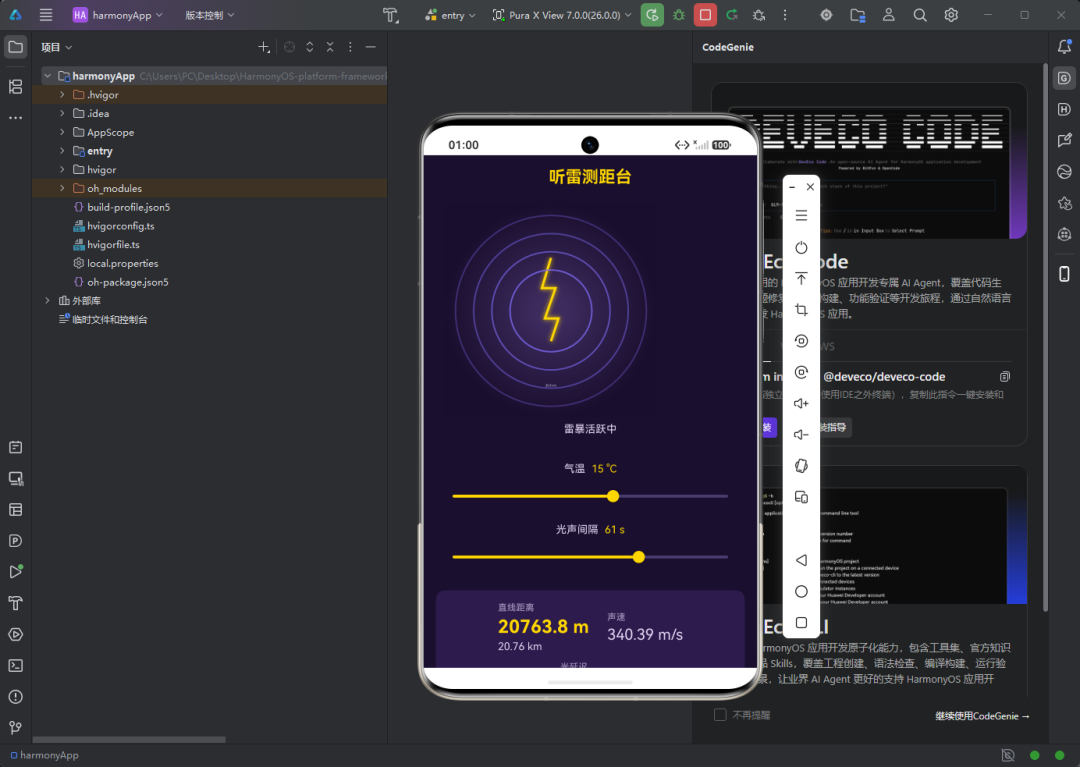1080x767 pixels.
Task: Toggle the Project tool window folder icon
Action: (15, 47)
